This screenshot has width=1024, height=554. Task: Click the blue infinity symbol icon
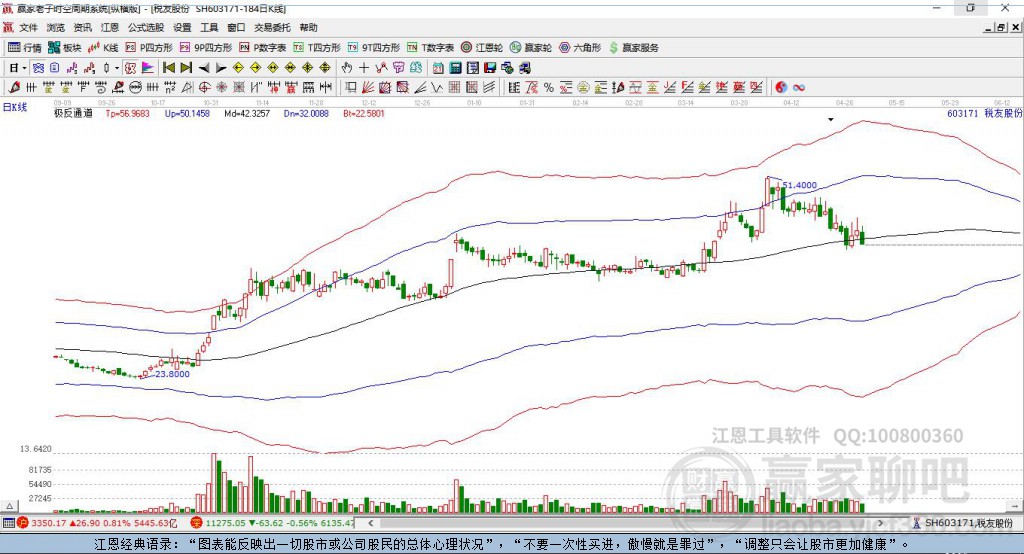pyautogui.click(x=799, y=88)
